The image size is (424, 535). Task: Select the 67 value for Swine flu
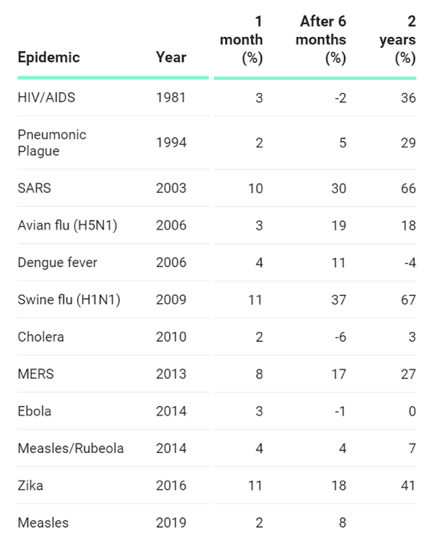click(408, 300)
